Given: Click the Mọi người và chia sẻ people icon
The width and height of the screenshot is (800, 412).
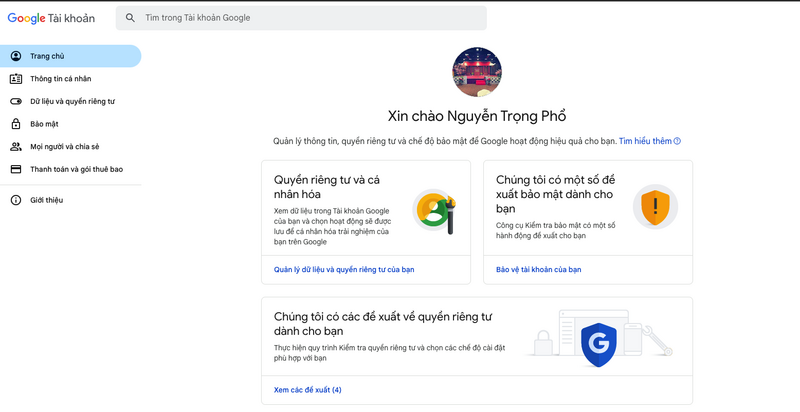Looking at the screenshot, I should [x=15, y=146].
